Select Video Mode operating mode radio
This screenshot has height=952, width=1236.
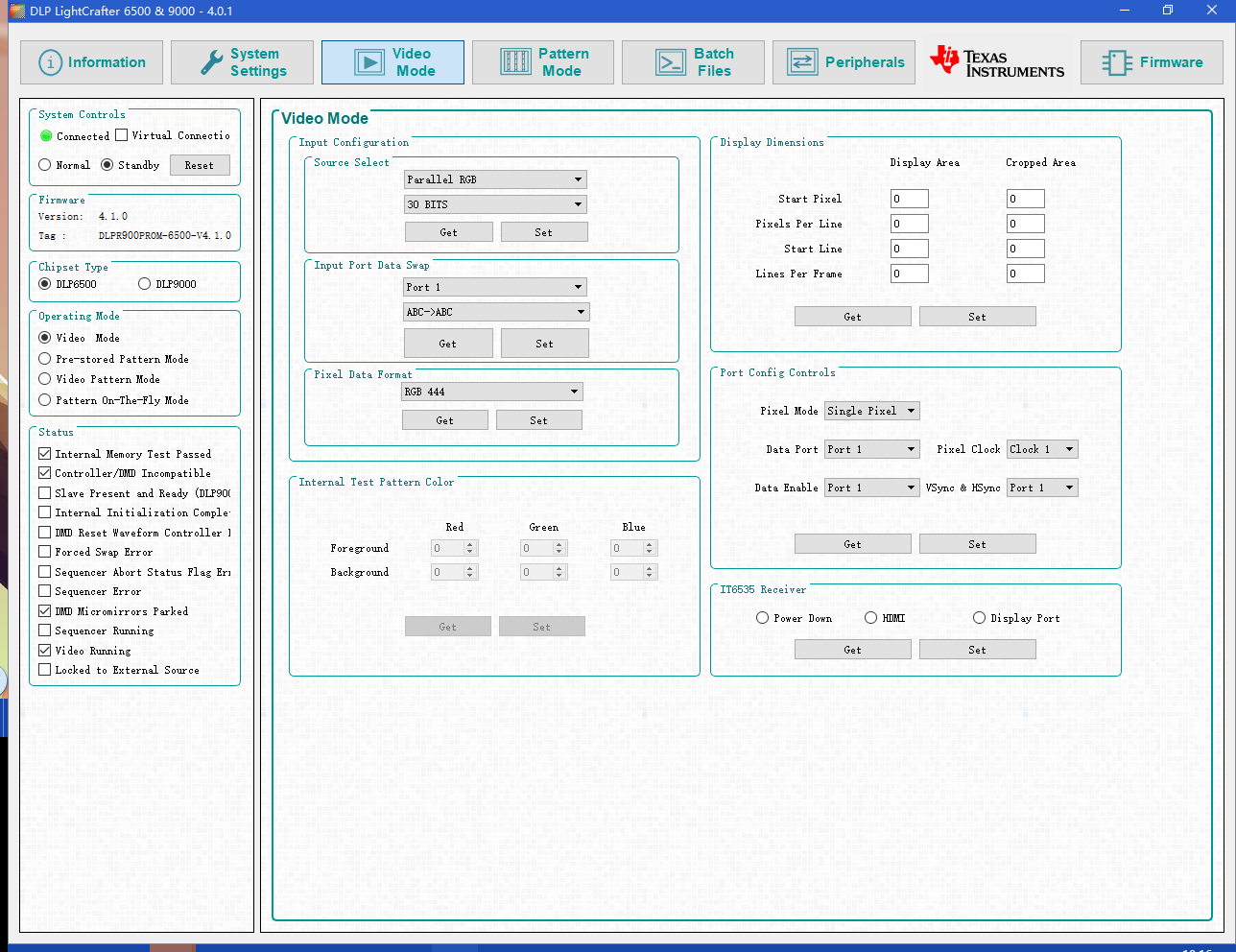[x=45, y=338]
